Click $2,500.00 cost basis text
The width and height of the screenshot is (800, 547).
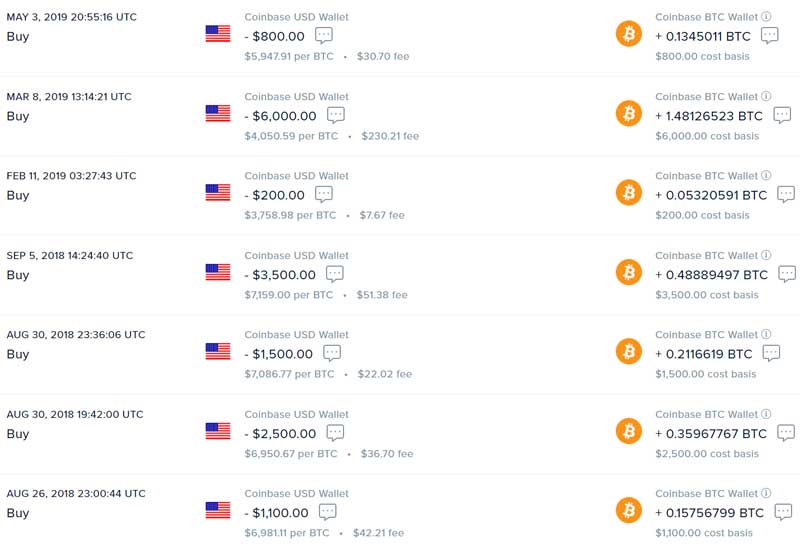707,454
